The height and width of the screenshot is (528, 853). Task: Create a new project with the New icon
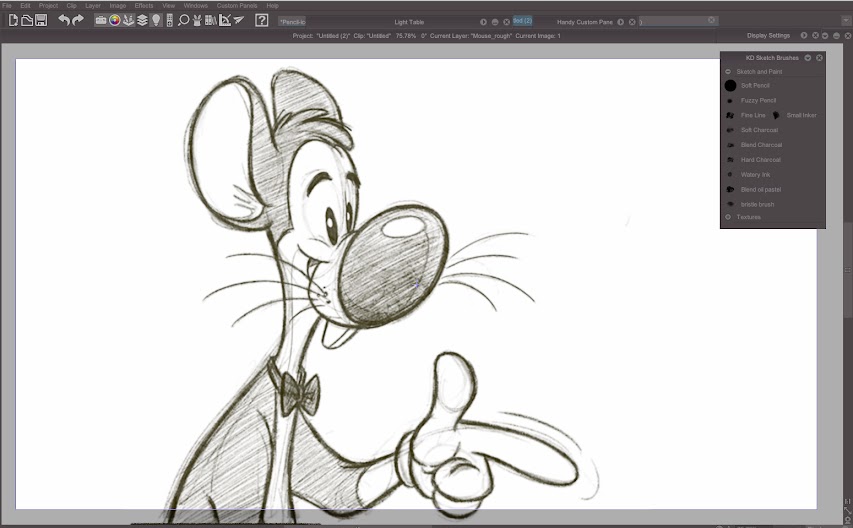point(13,21)
